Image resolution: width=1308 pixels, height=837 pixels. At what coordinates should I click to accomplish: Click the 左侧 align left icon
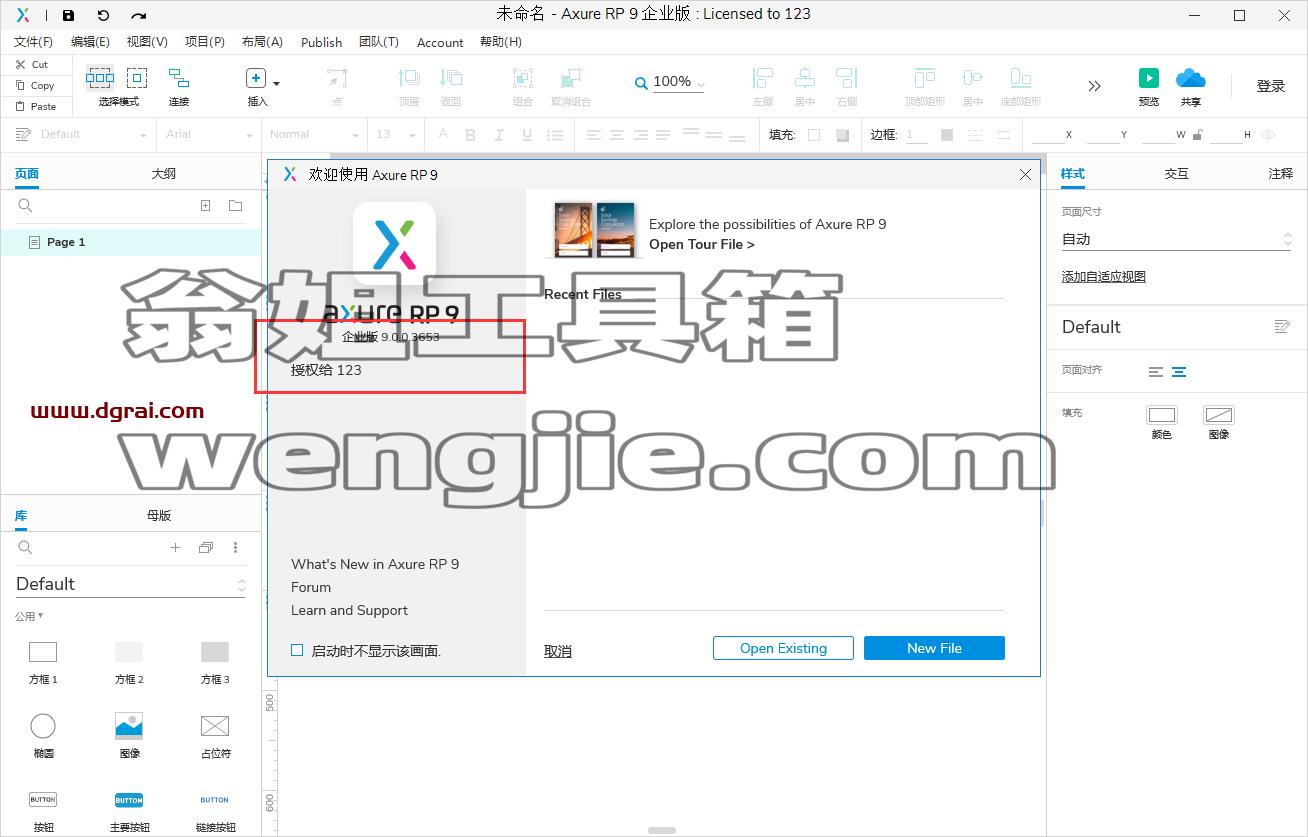pos(763,78)
